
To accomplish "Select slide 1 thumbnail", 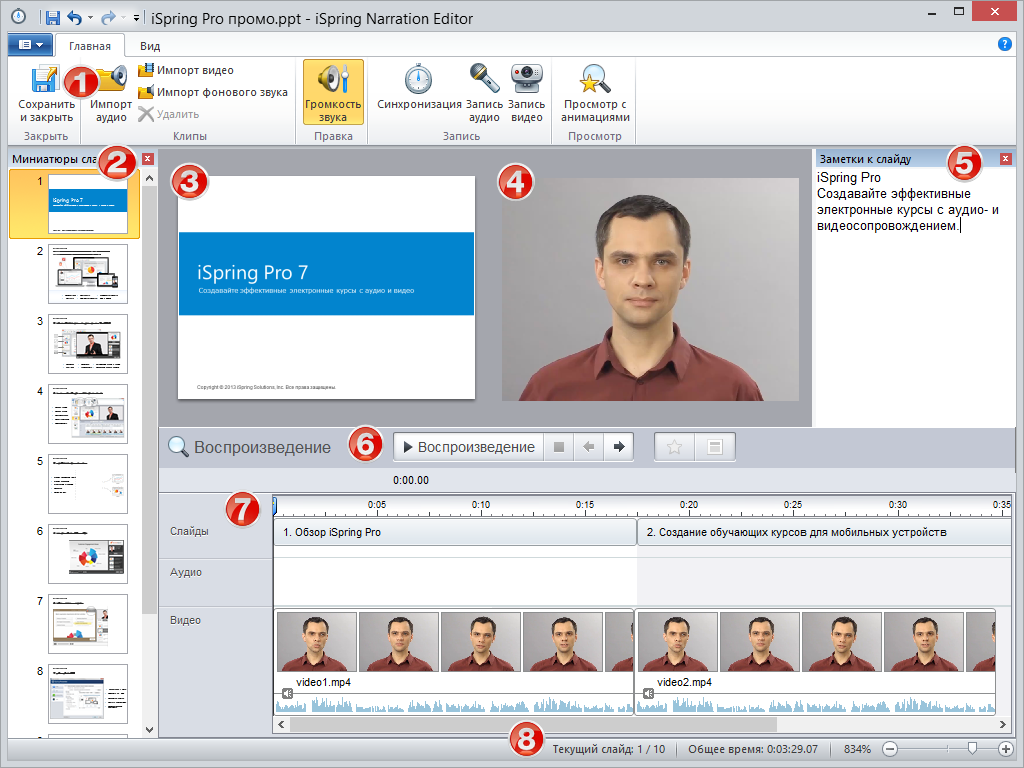I will pos(88,204).
